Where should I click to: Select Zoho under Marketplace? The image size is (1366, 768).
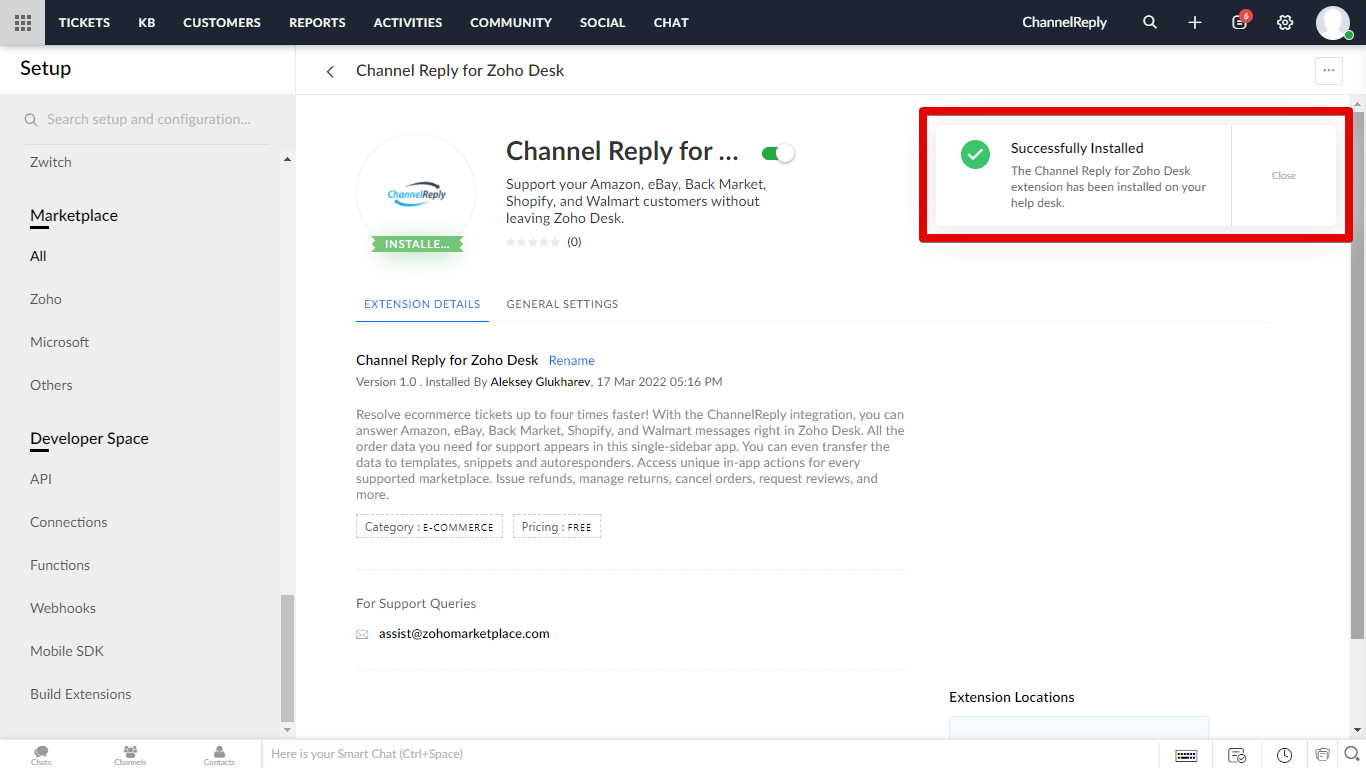click(46, 299)
